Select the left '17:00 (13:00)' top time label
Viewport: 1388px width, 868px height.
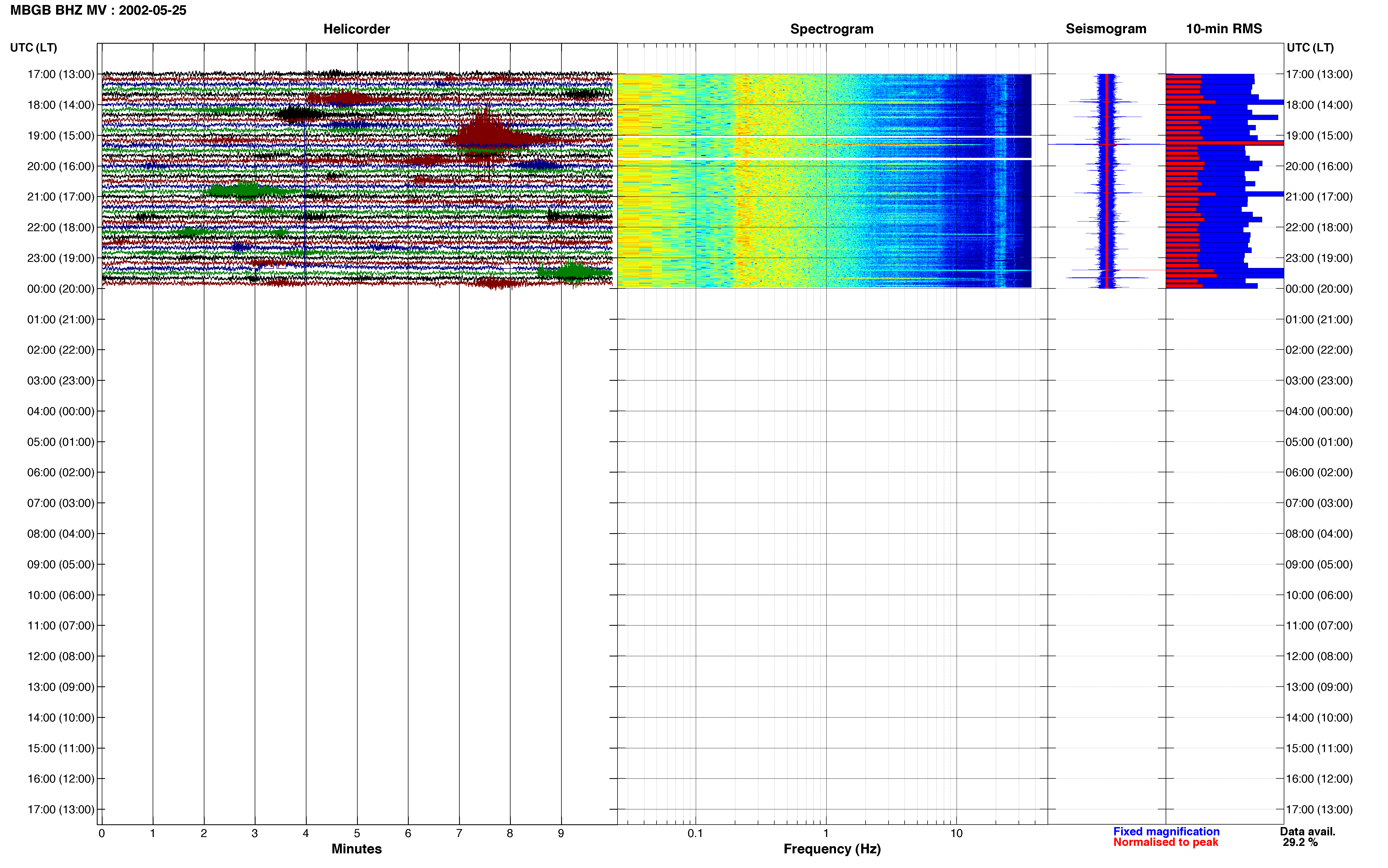pos(61,74)
